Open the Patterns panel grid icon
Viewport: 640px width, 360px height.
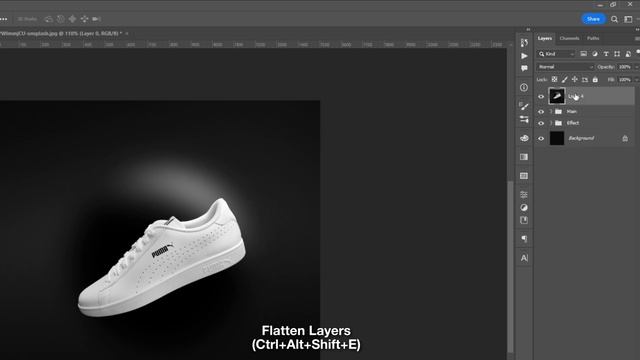pos(524,176)
